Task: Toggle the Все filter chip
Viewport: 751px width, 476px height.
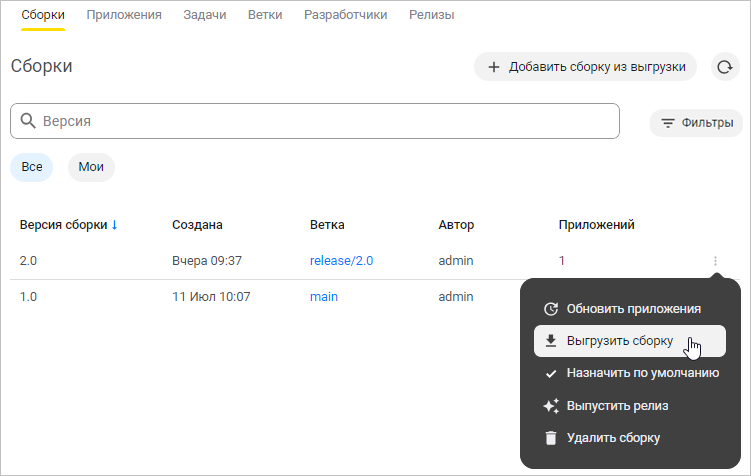Action: (31, 167)
